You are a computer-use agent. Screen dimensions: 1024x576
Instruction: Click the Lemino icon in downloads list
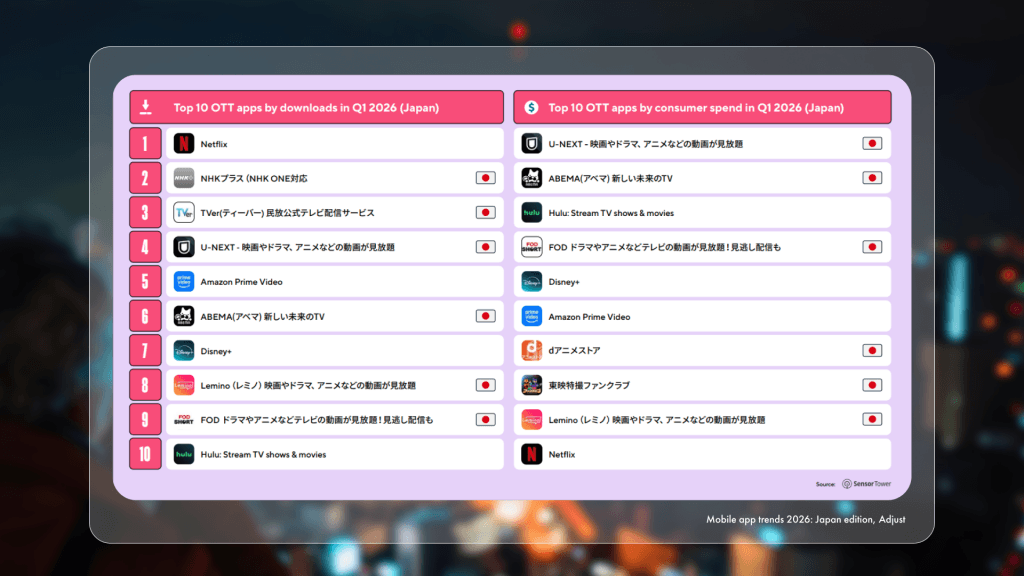184,385
